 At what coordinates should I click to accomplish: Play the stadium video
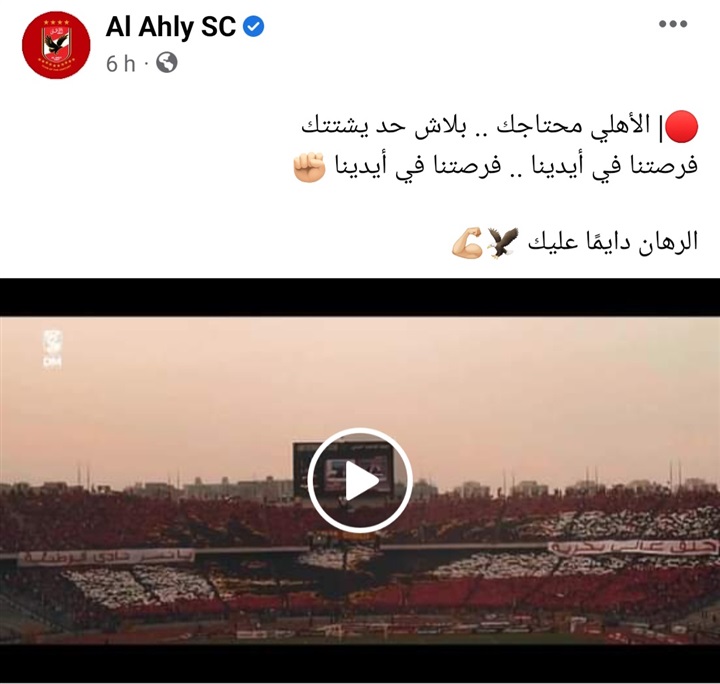[x=360, y=480]
